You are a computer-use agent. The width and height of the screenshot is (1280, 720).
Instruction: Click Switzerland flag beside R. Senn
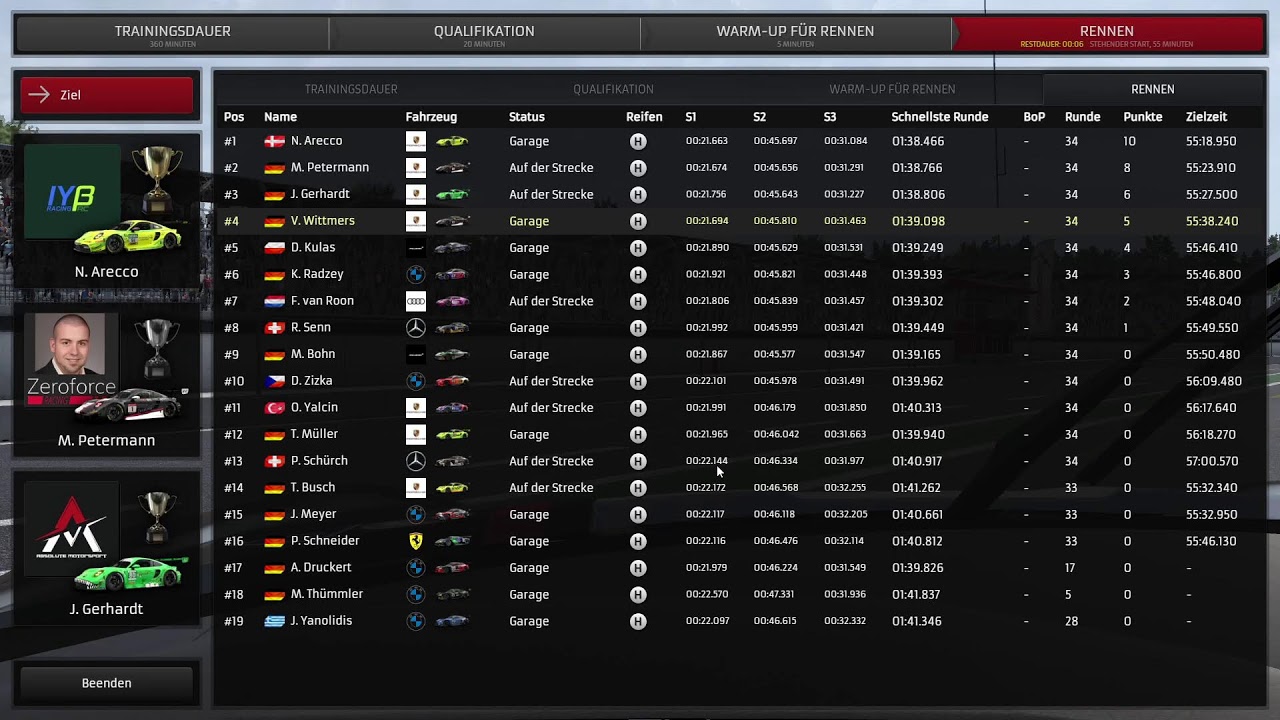point(274,328)
